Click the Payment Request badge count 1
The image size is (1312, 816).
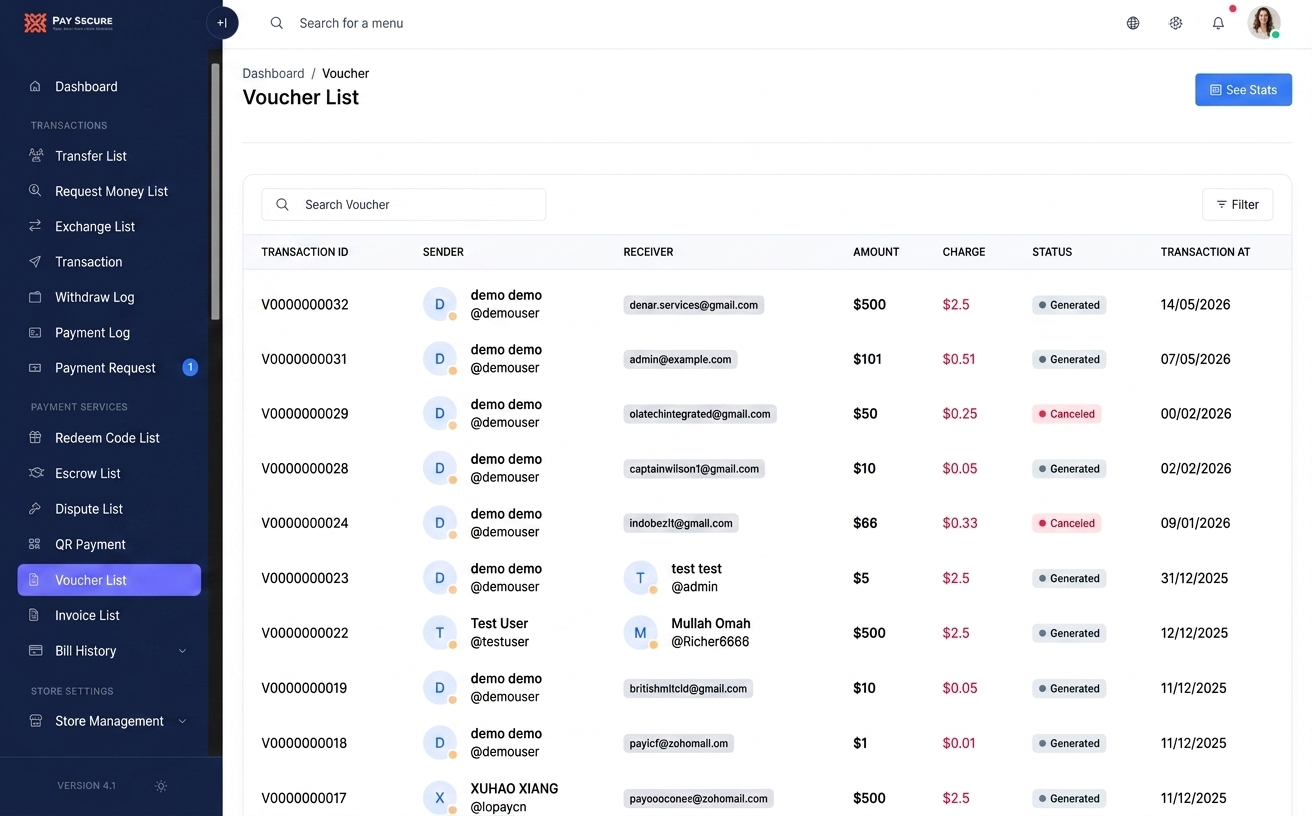(190, 368)
